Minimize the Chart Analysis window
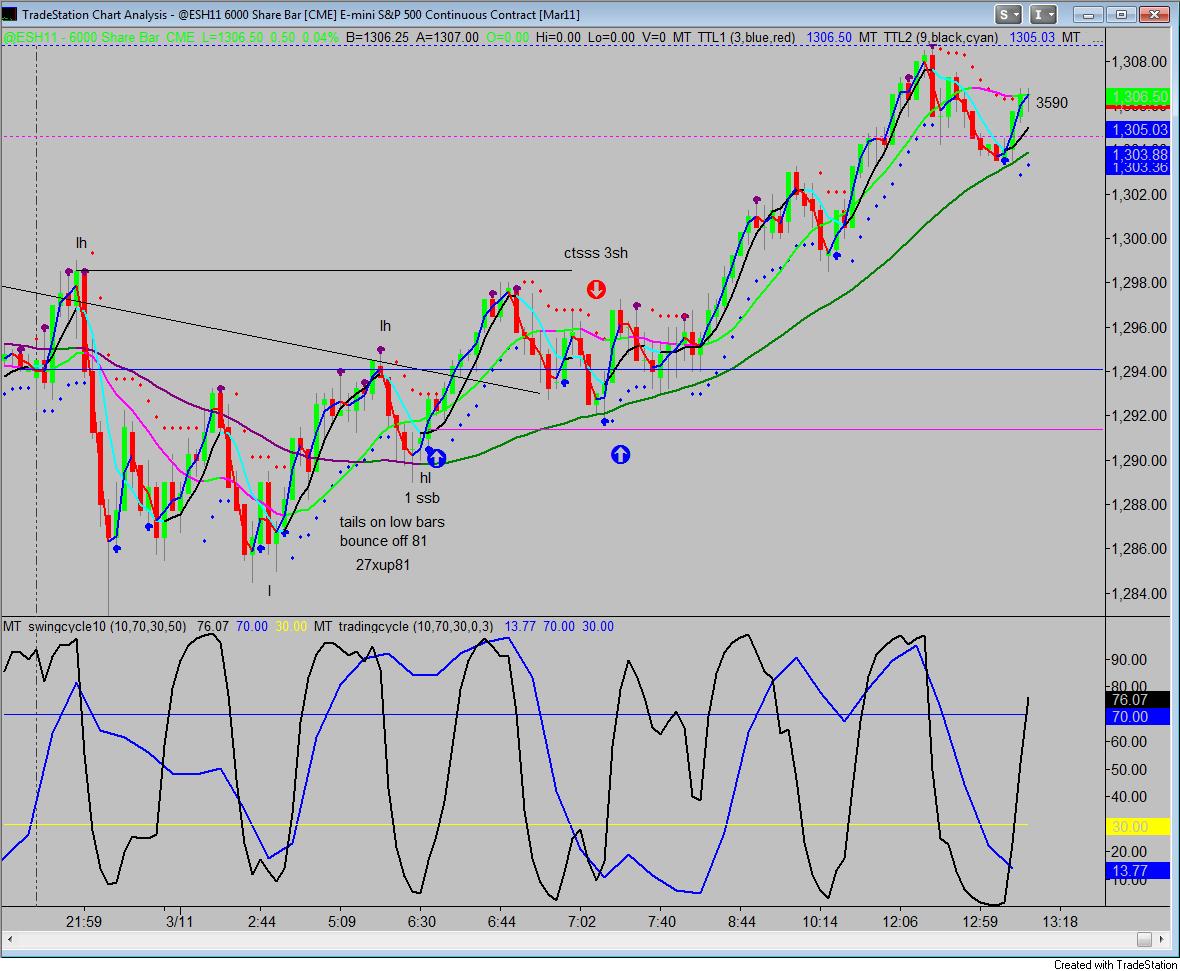 (x=1088, y=14)
